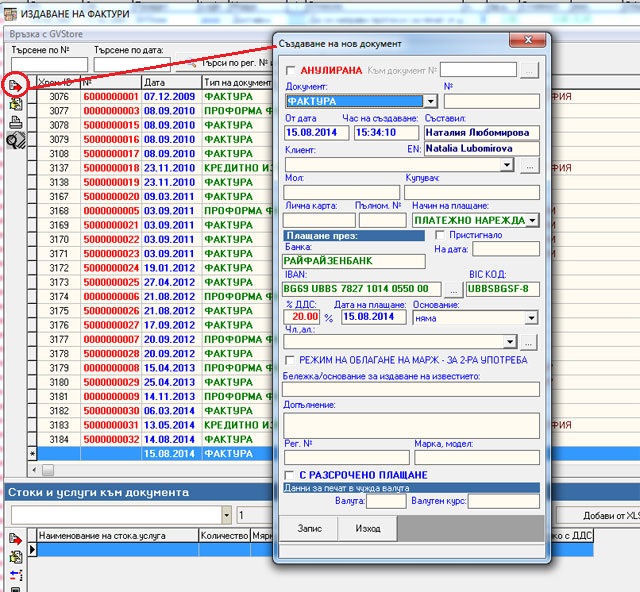Click the Мол field
This screenshot has width=640, height=592.
(341, 192)
